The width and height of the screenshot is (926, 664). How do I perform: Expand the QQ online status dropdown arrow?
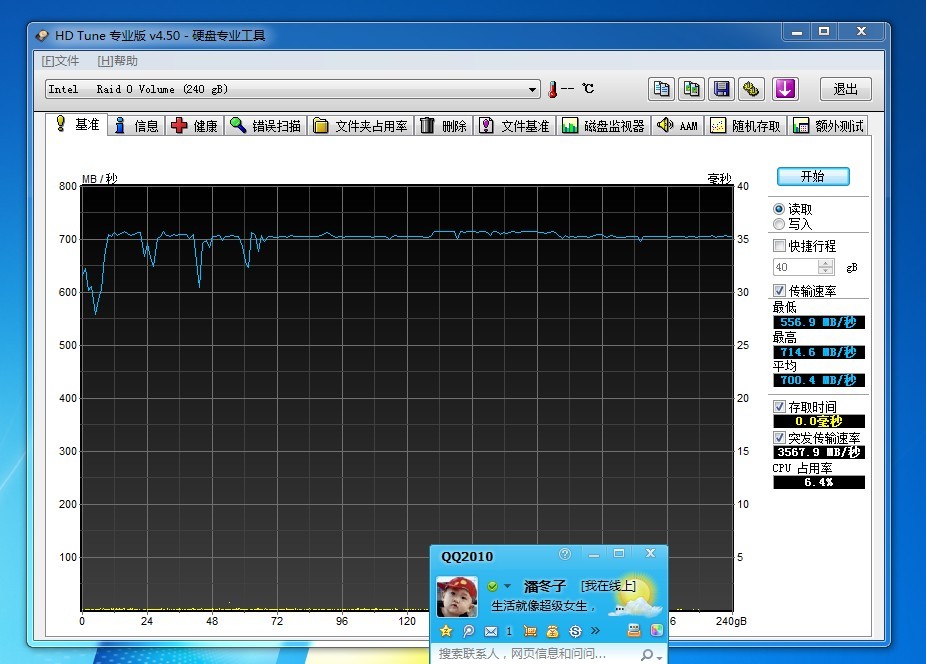click(x=507, y=586)
